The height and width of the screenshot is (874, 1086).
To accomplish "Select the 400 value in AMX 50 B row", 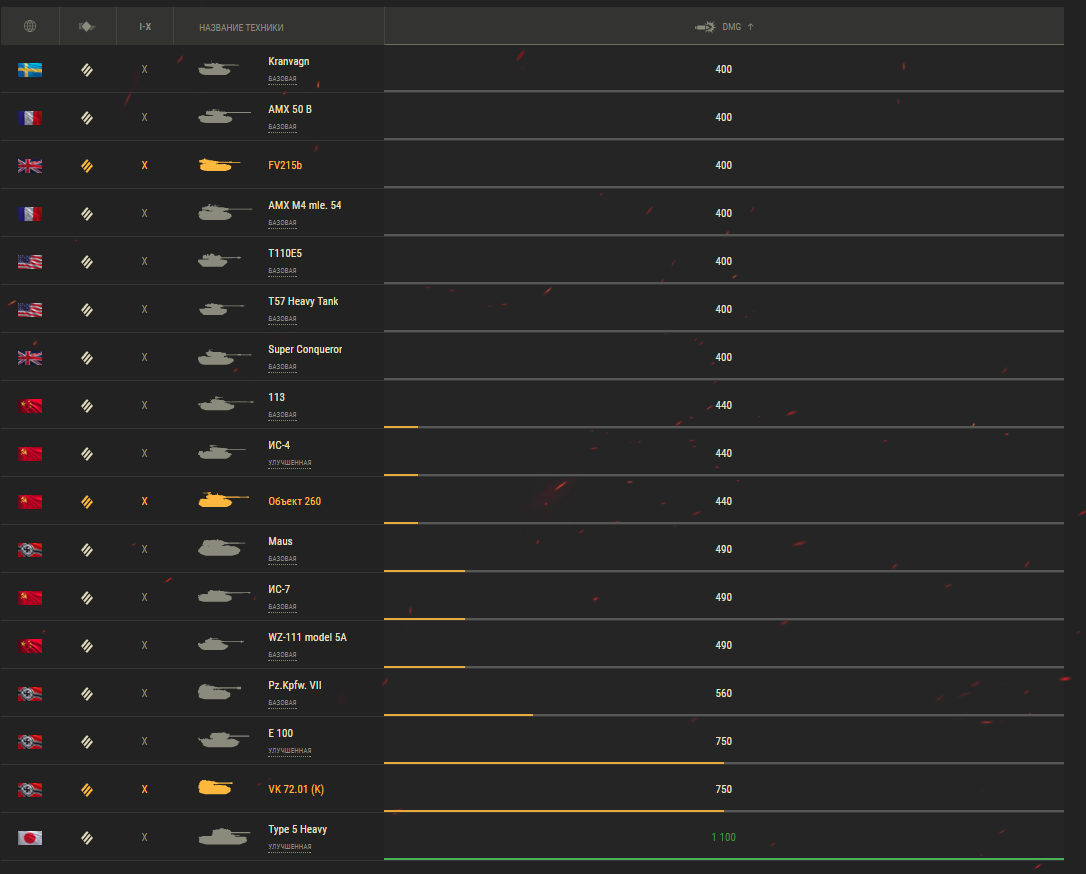I will pyautogui.click(x=724, y=117).
